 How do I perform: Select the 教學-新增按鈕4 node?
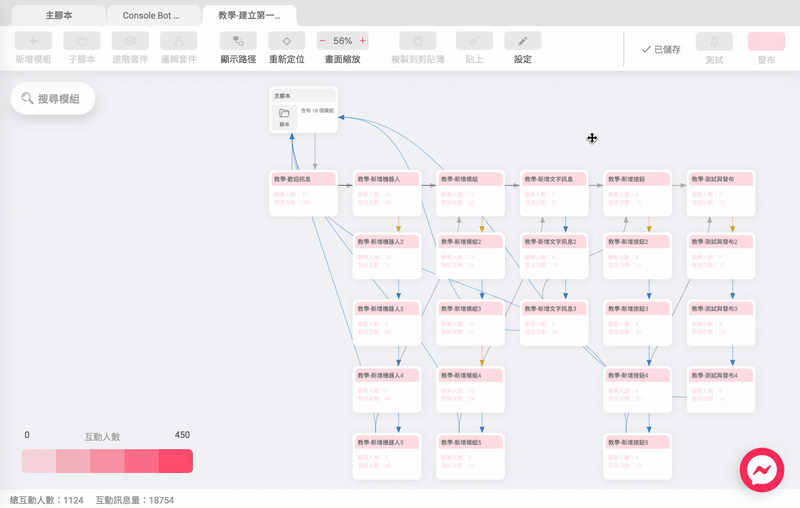tap(638, 390)
